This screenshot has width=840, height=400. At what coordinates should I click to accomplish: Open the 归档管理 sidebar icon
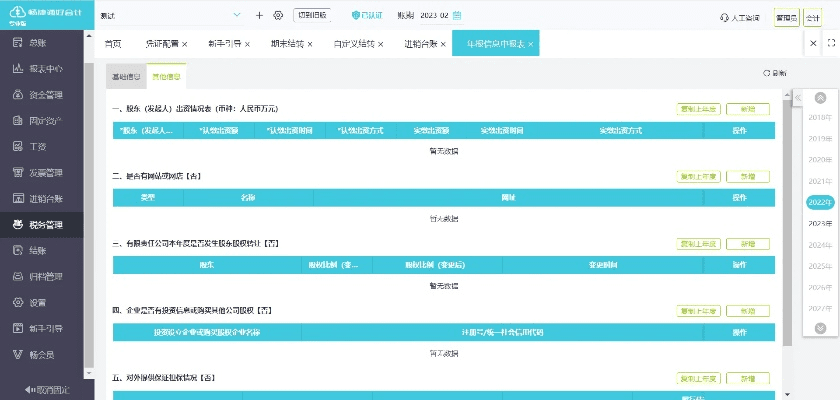[18, 276]
